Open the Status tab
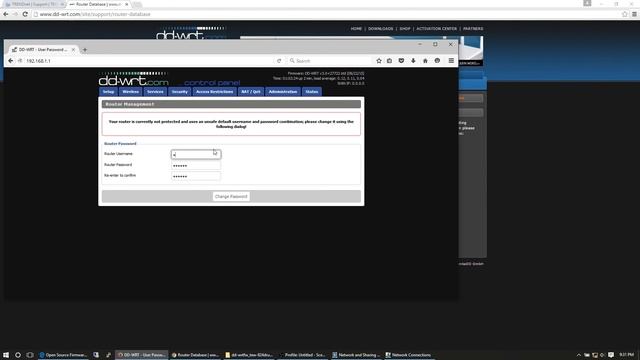640x360 pixels. [312, 92]
